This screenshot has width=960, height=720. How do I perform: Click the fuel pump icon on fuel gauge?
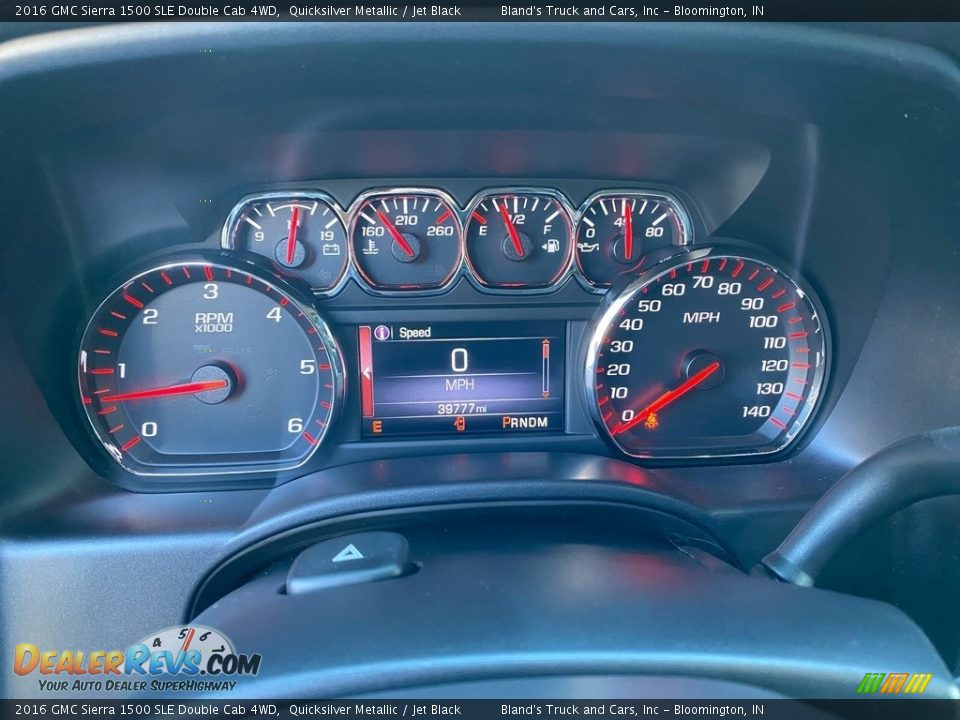(x=550, y=246)
